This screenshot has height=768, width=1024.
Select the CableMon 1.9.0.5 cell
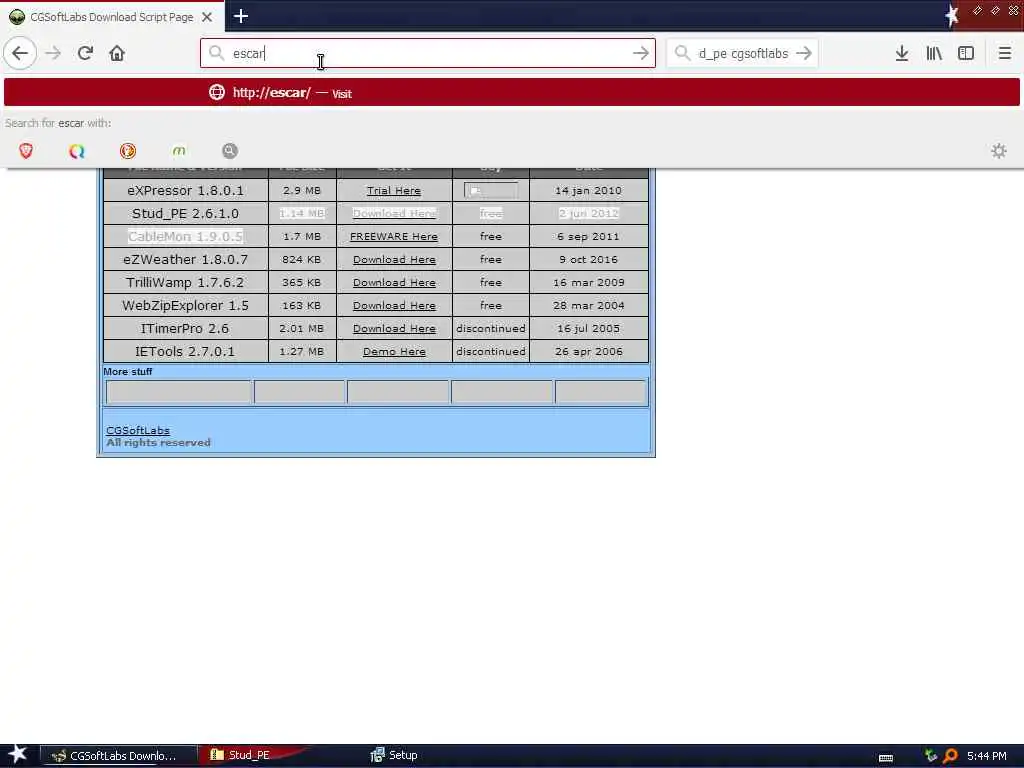coord(185,236)
